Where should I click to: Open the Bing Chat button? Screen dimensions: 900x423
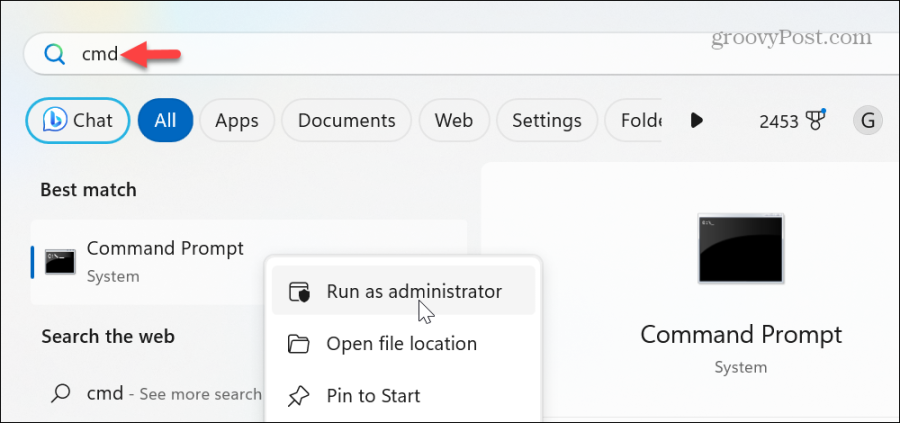coord(77,121)
